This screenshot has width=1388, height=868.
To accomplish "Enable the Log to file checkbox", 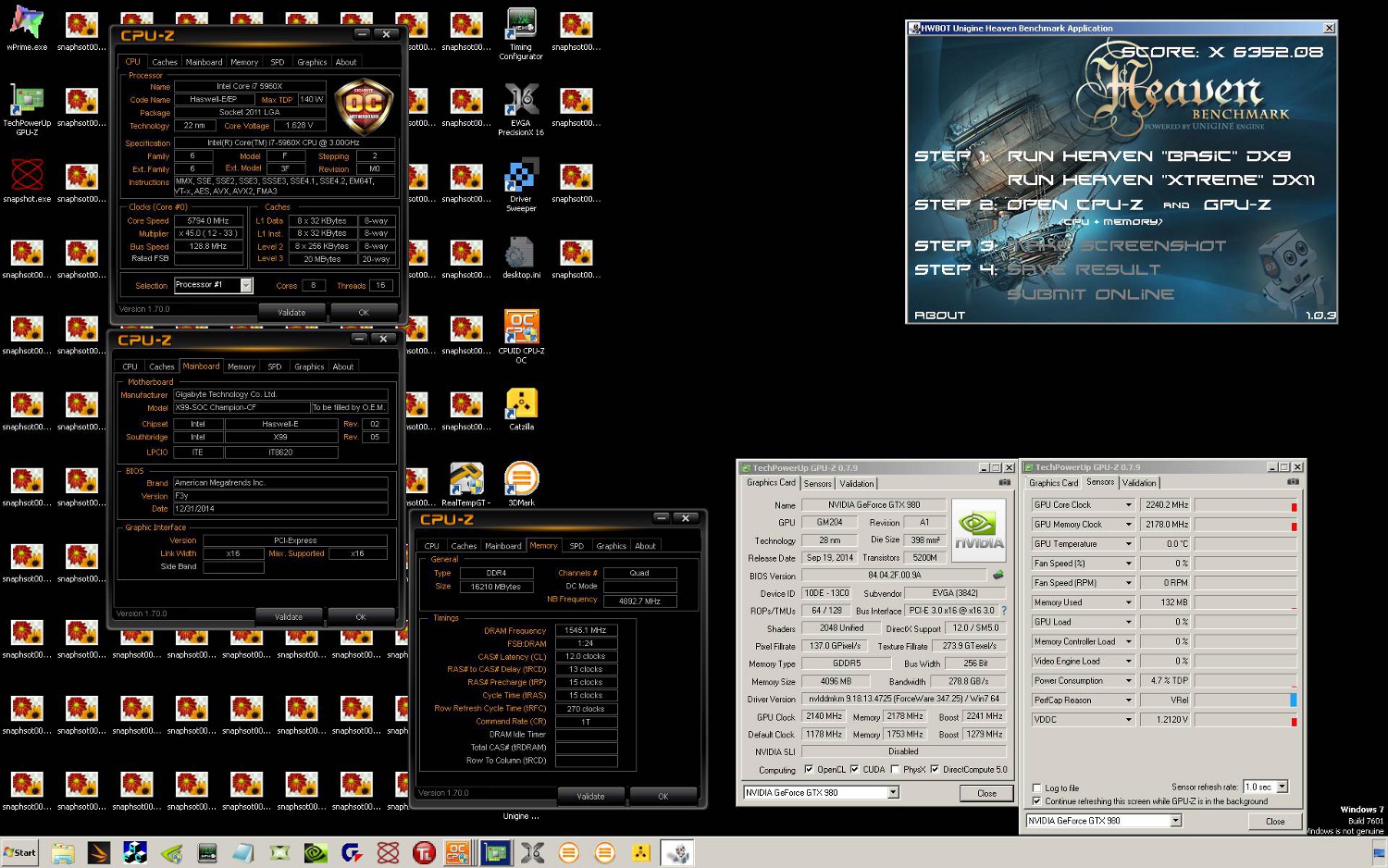I will tap(1036, 788).
